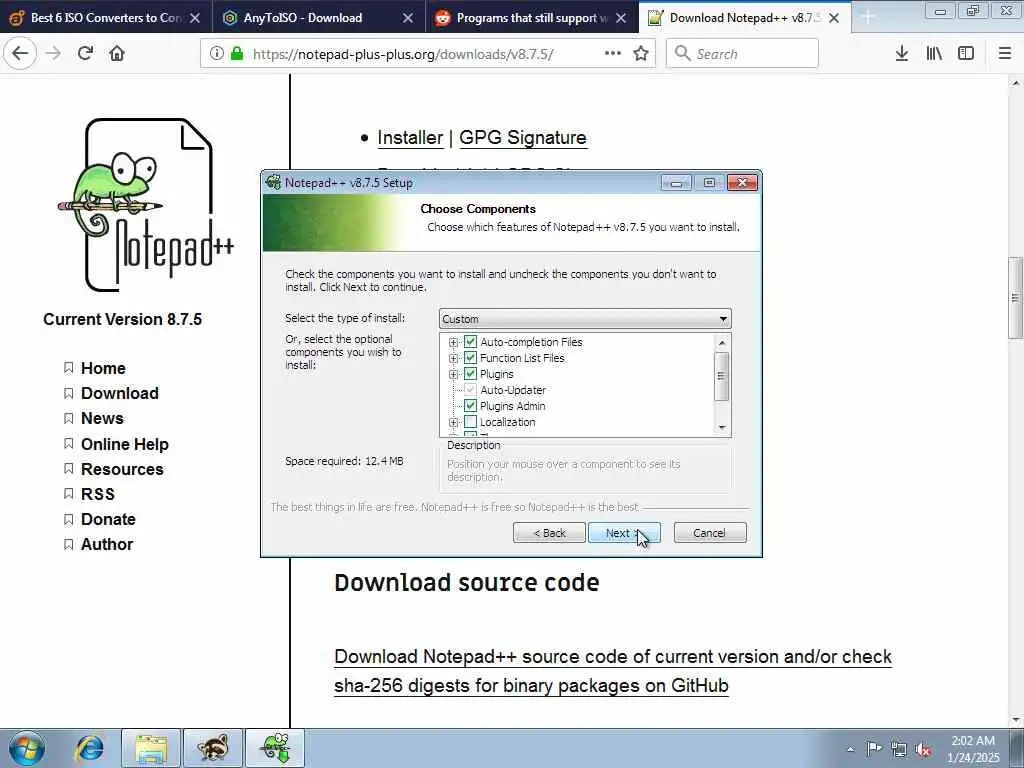Switch to Programs that still support tab
1024x768 pixels.
click(532, 18)
